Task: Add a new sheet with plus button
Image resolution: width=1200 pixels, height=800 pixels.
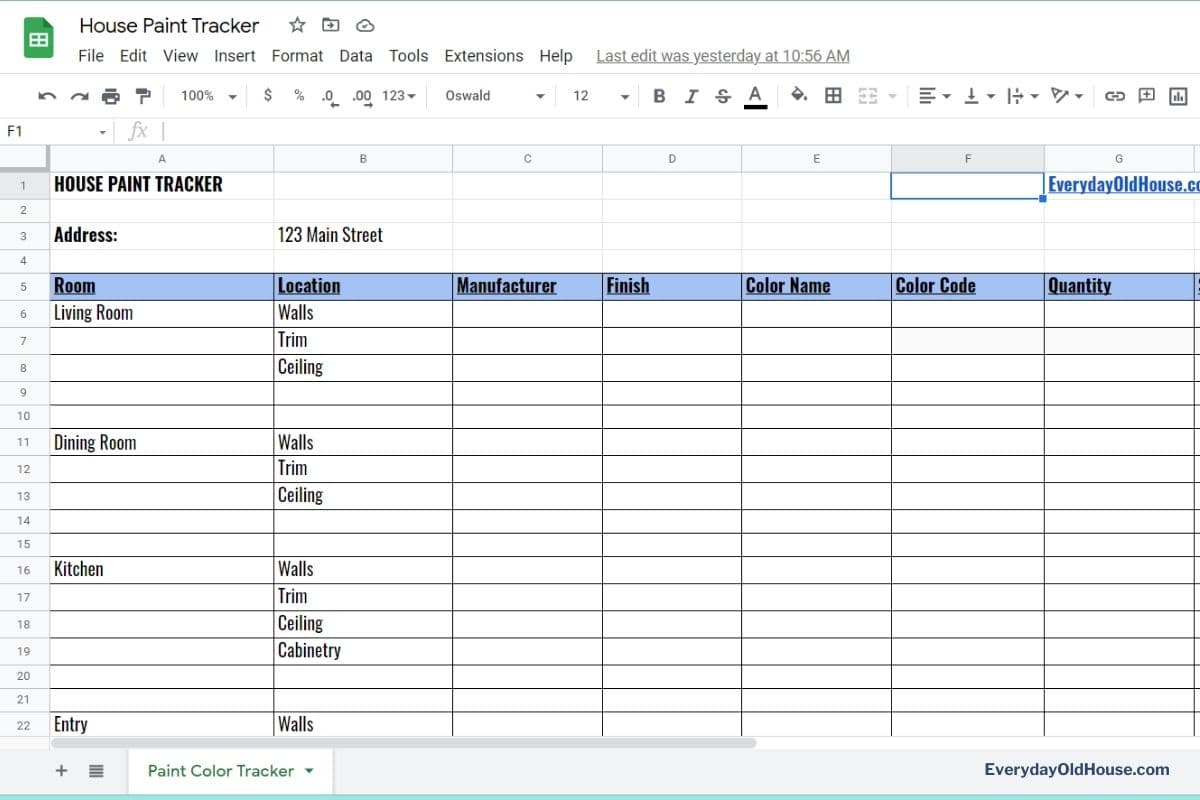Action: 61,770
